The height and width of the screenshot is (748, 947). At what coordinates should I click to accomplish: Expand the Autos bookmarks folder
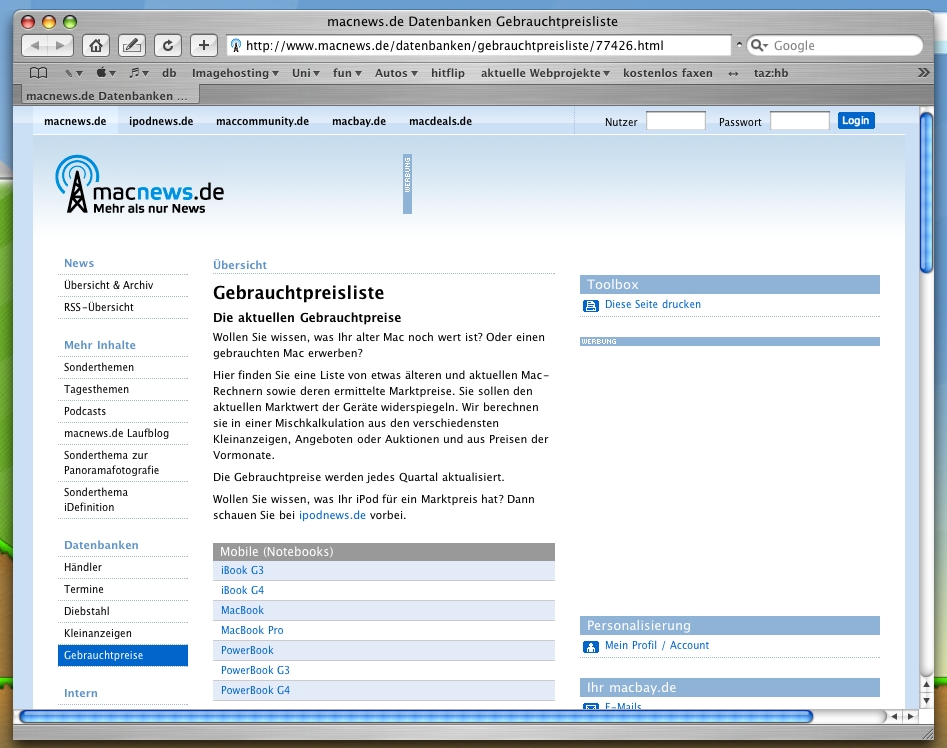[x=396, y=73]
